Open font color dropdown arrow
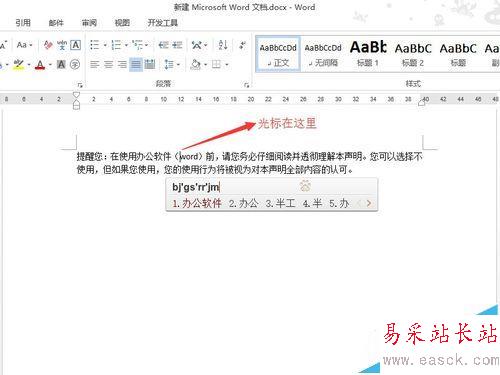The width and height of the screenshot is (500, 375). click(50, 64)
